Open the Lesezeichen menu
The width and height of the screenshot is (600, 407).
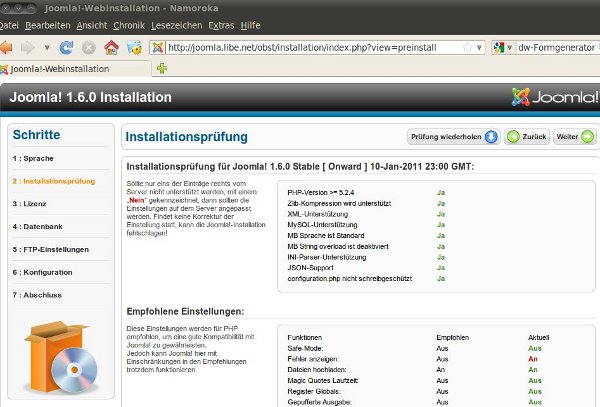[176, 25]
